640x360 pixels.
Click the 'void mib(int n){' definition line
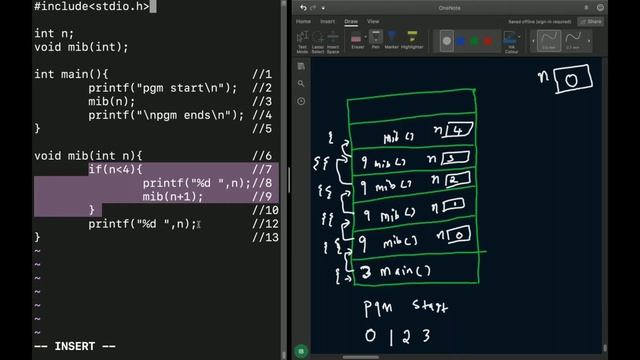[88, 156]
